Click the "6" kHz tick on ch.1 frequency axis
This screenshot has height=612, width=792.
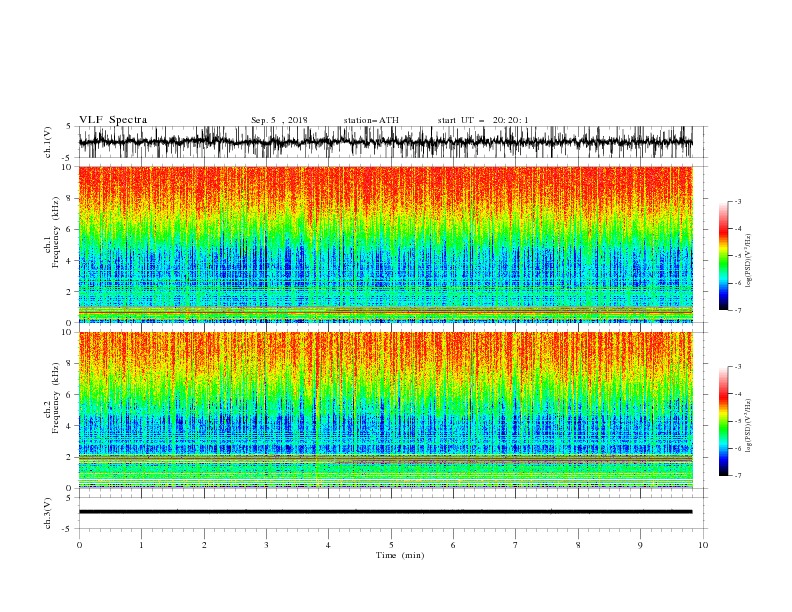click(69, 230)
